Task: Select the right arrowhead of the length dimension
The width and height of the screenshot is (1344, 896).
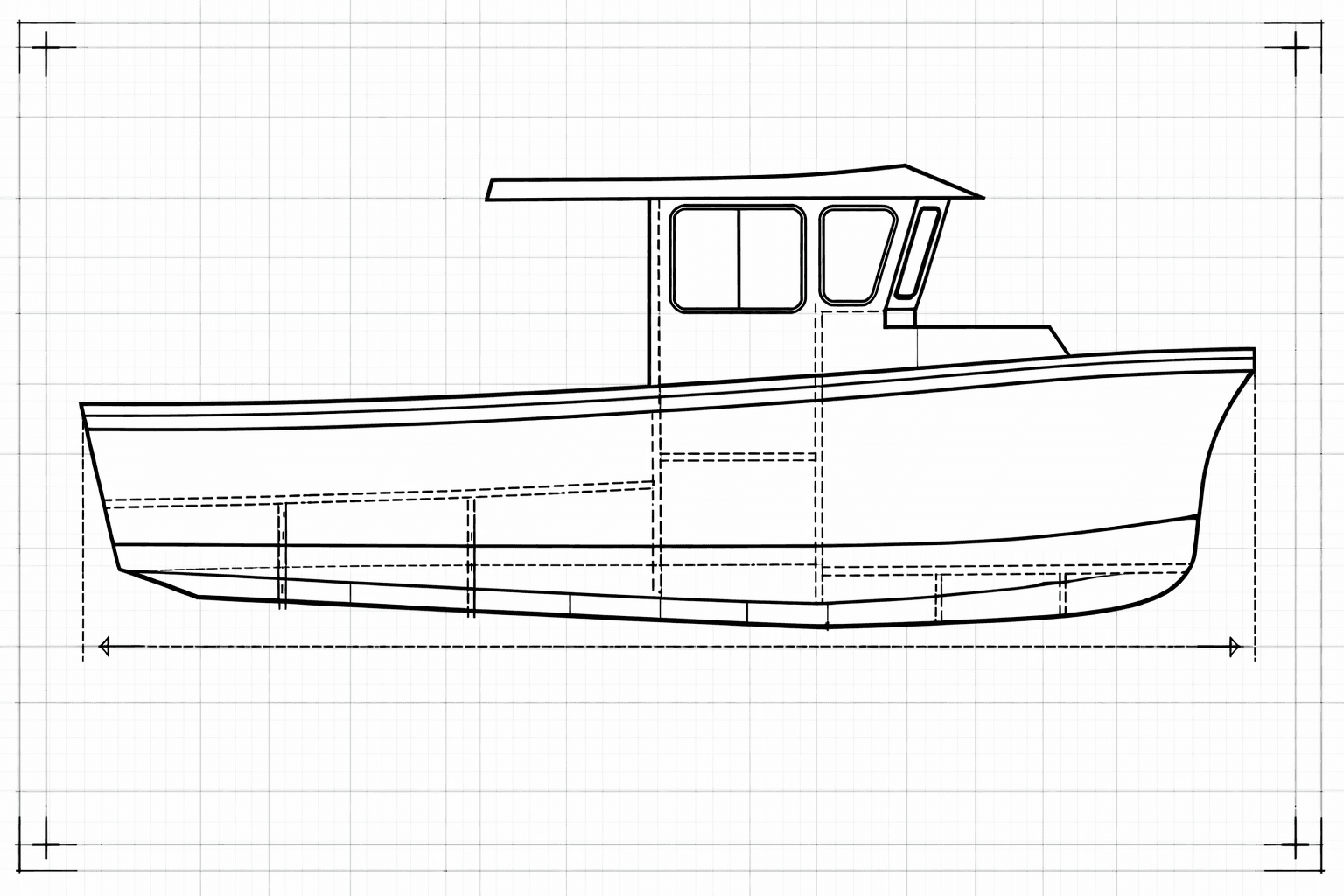Action: coord(1235,647)
